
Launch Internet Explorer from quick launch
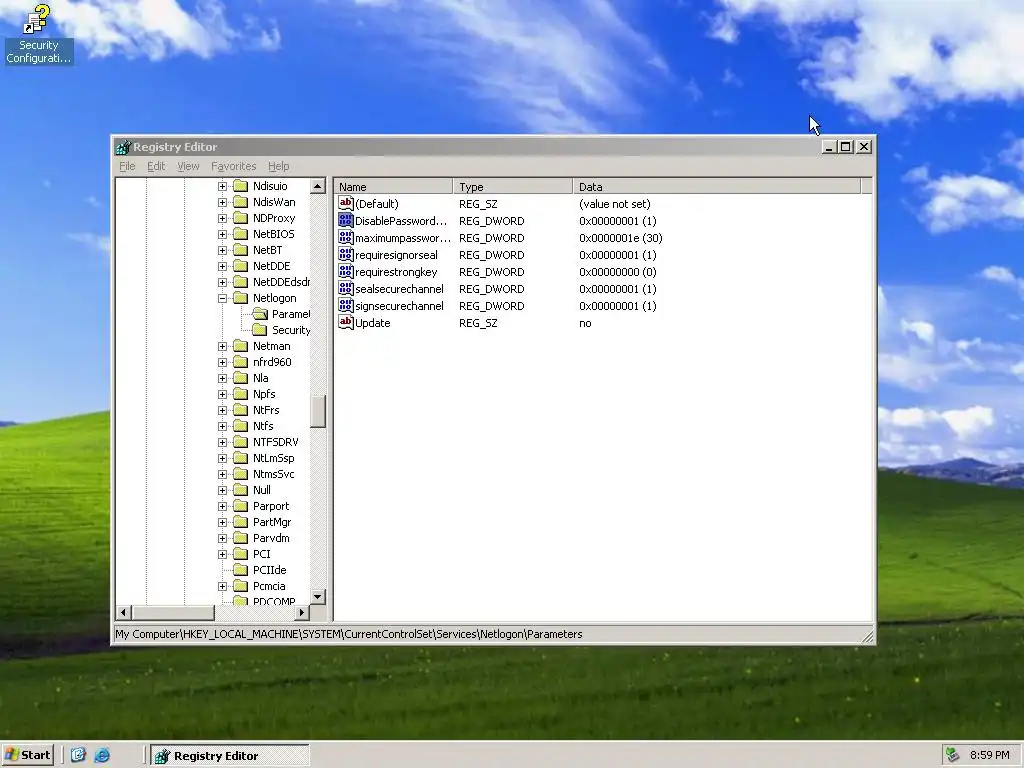click(102, 756)
